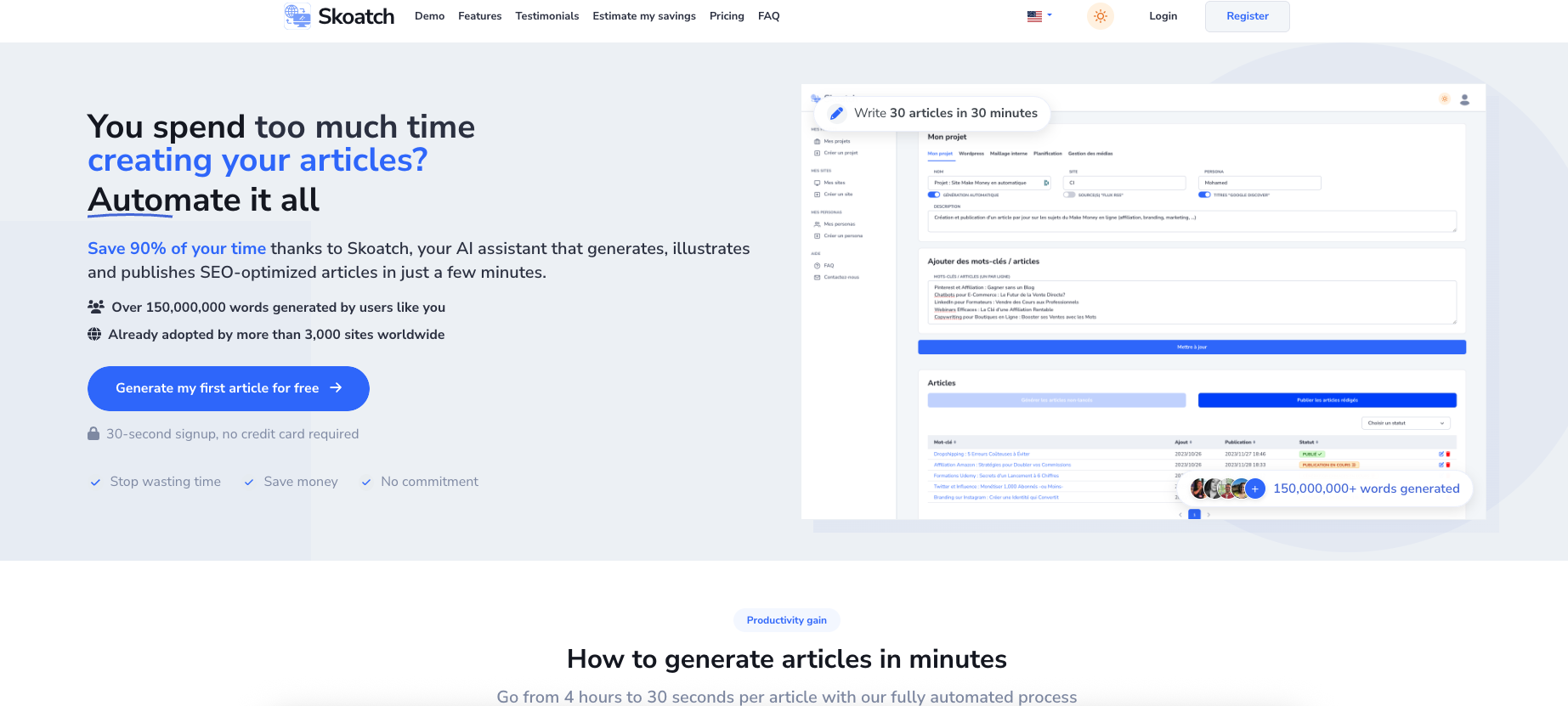The width and height of the screenshot is (1568, 706).
Task: Click the blue plus icon beside the avatars
Action: (x=1255, y=489)
